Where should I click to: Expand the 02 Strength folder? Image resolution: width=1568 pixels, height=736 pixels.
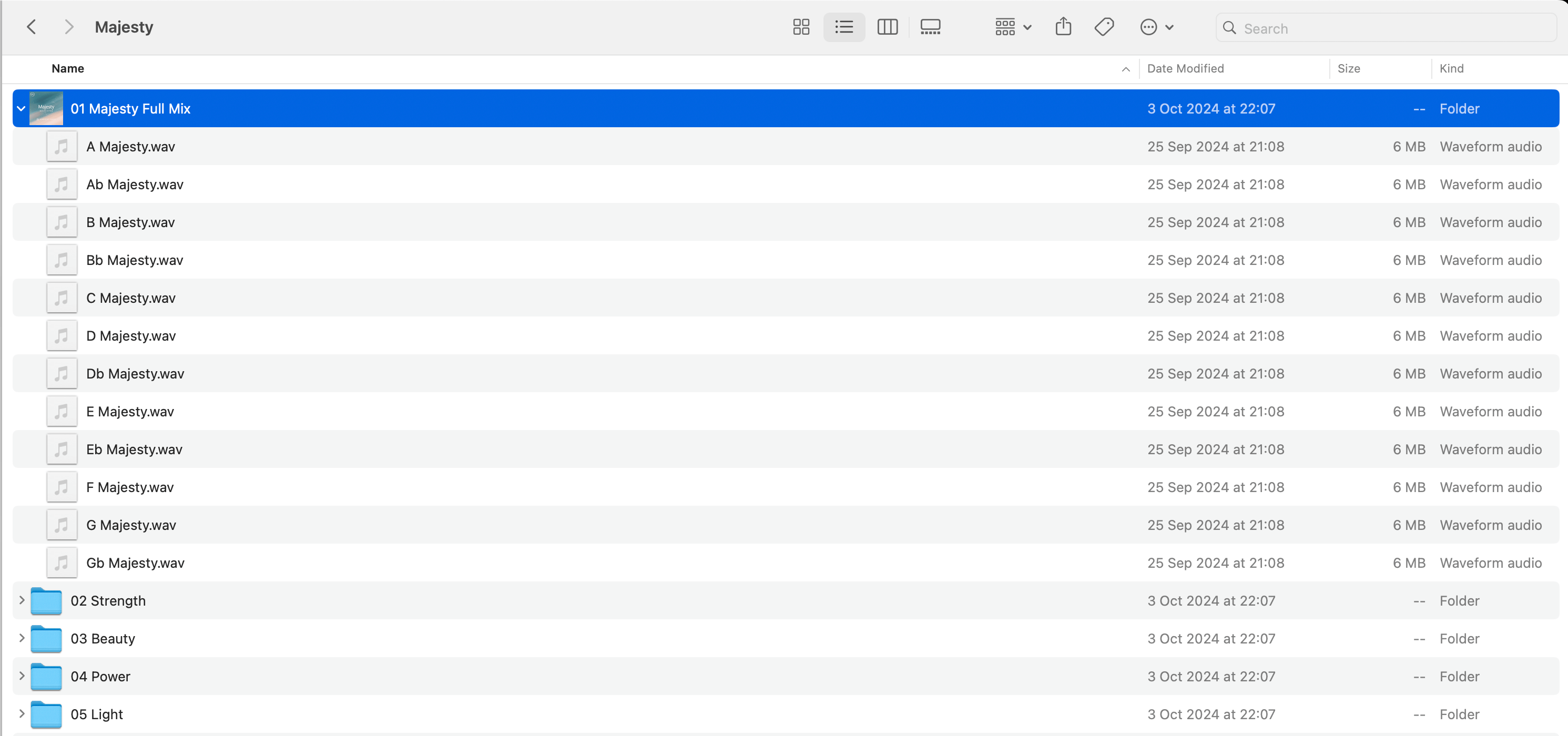22,600
